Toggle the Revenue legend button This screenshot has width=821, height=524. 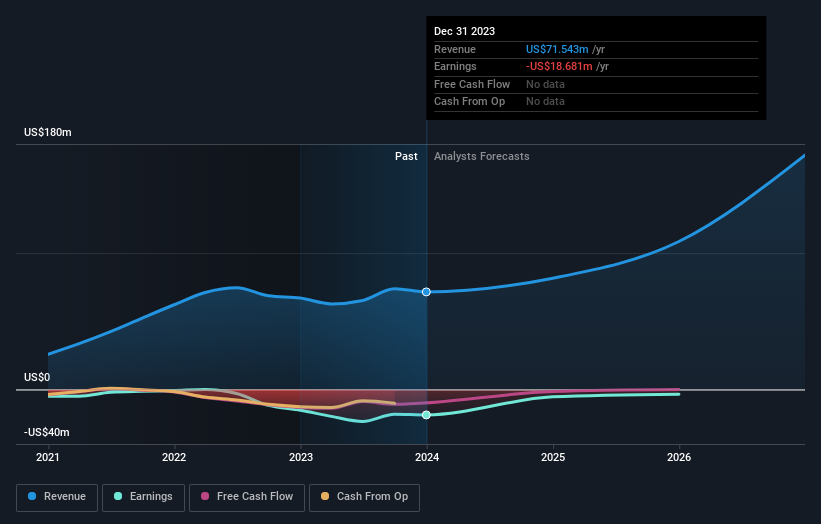57,497
